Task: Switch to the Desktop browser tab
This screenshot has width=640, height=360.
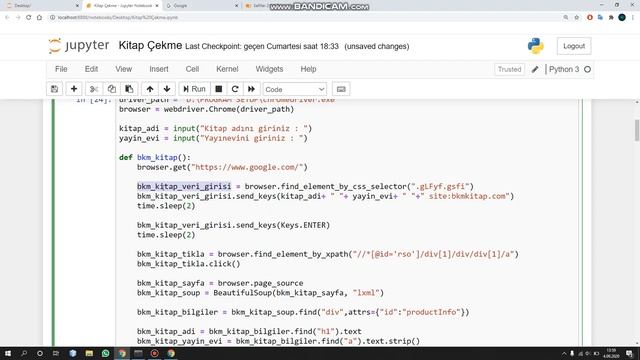Action: (41, 6)
